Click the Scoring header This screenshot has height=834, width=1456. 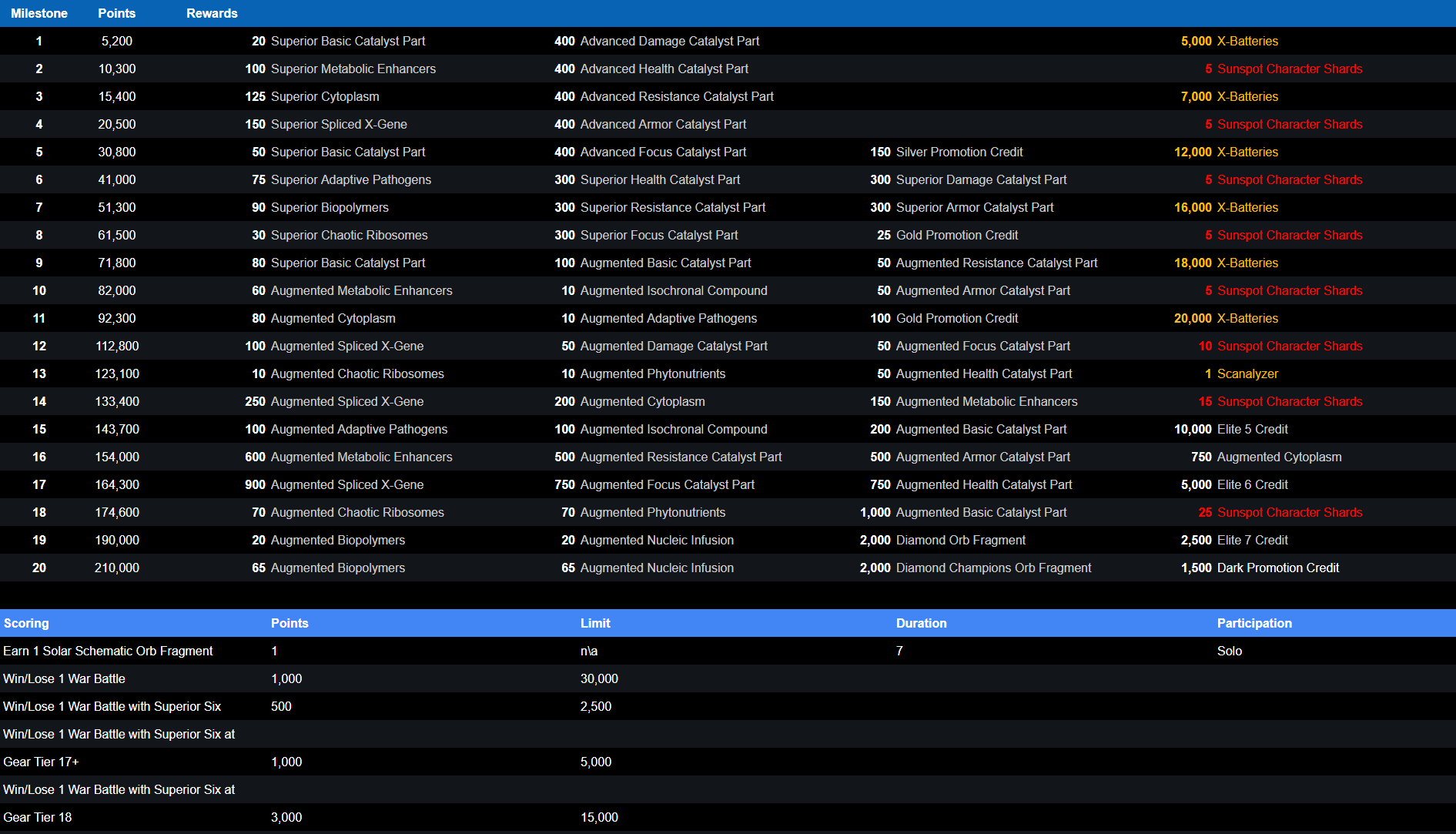pos(26,623)
